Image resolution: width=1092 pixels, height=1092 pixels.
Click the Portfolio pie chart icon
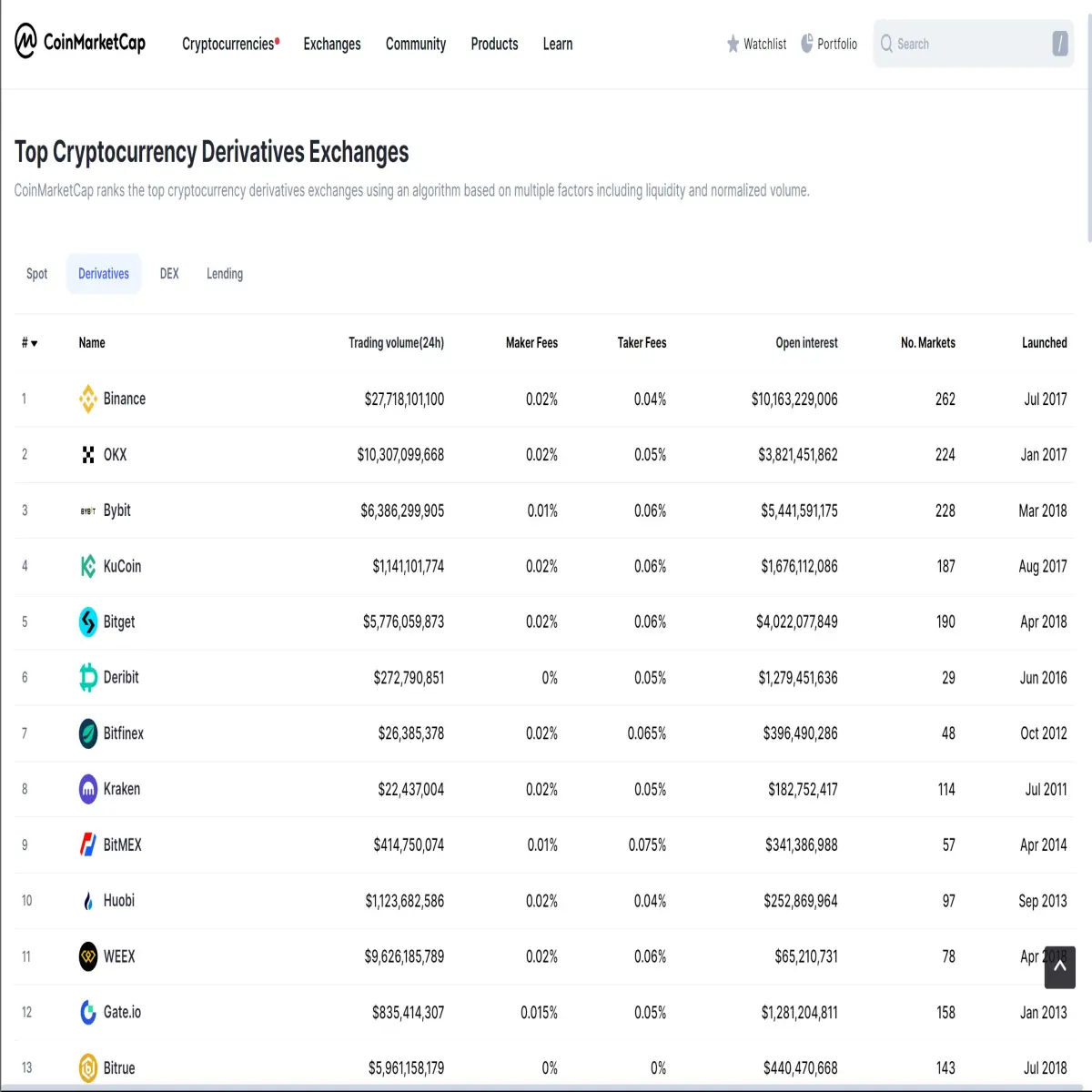pyautogui.click(x=807, y=43)
